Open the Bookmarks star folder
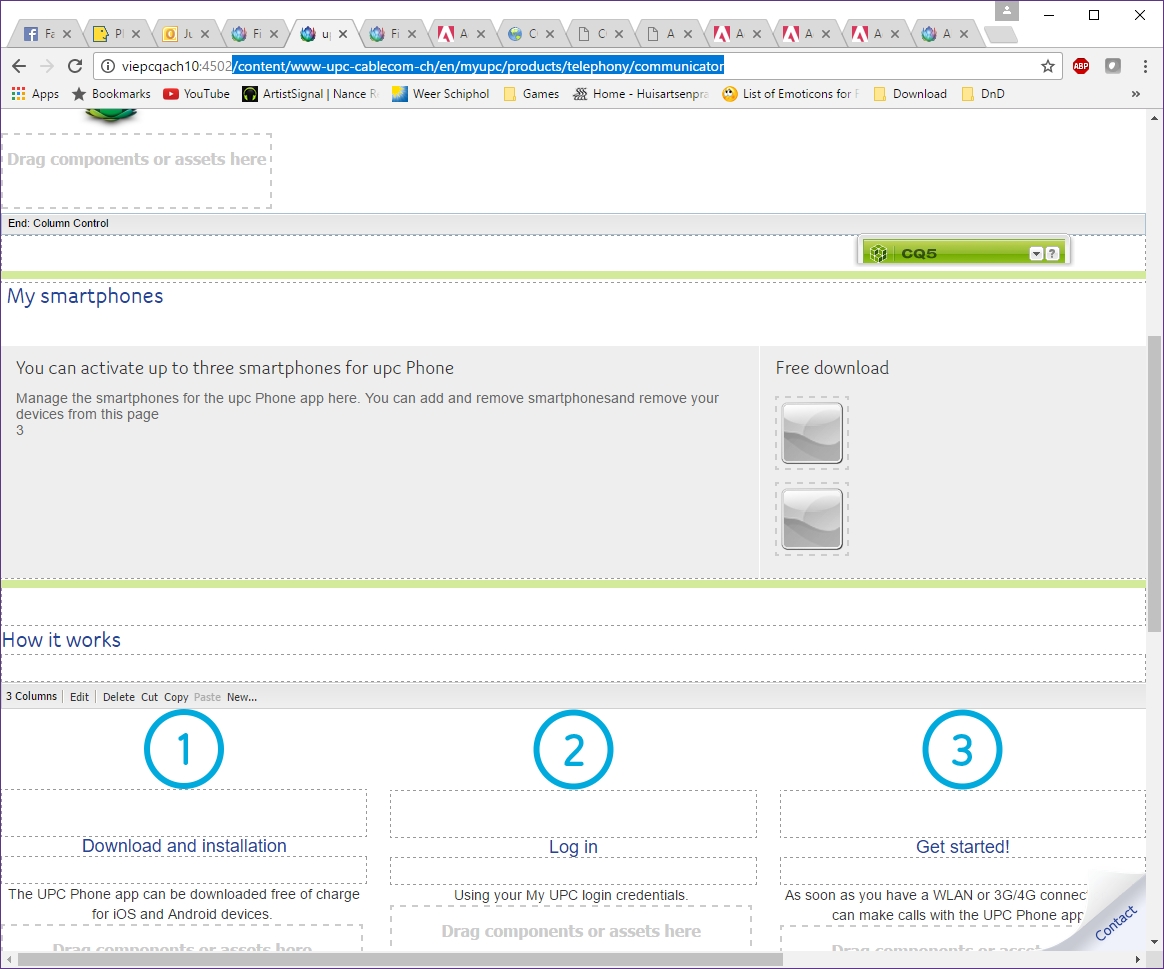Screen dimensions: 1164x969 [x=111, y=94]
